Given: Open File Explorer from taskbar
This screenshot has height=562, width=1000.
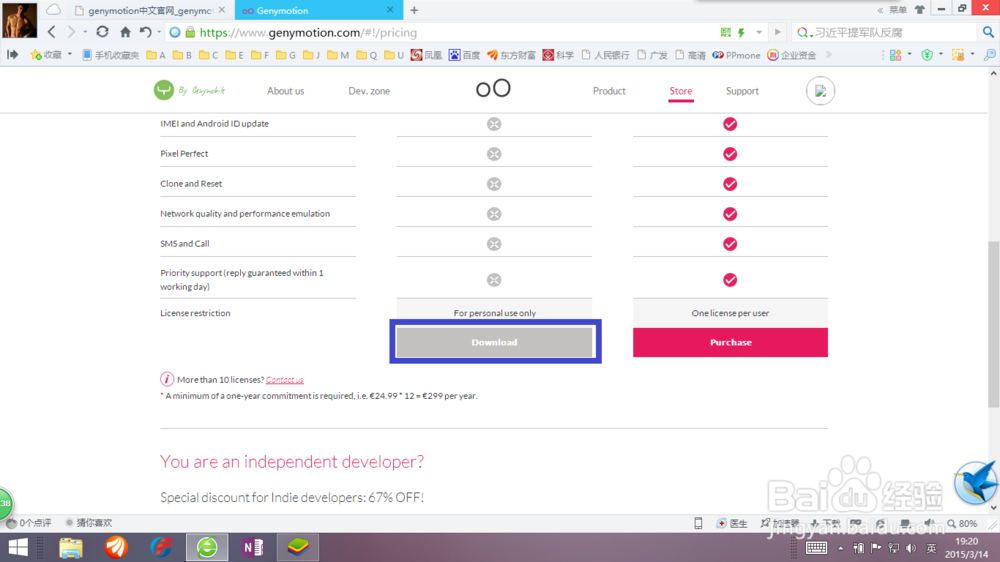Looking at the screenshot, I should click(71, 547).
